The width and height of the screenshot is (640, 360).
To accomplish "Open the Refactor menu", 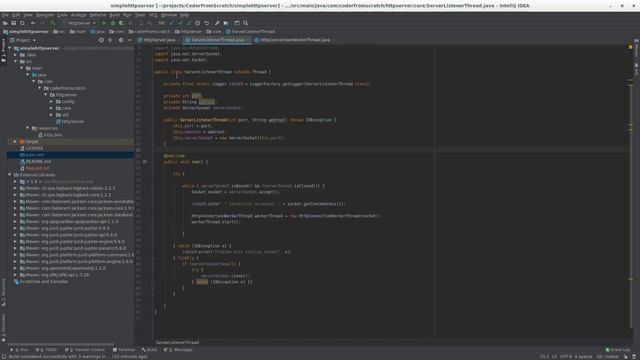I will click(x=98, y=15).
